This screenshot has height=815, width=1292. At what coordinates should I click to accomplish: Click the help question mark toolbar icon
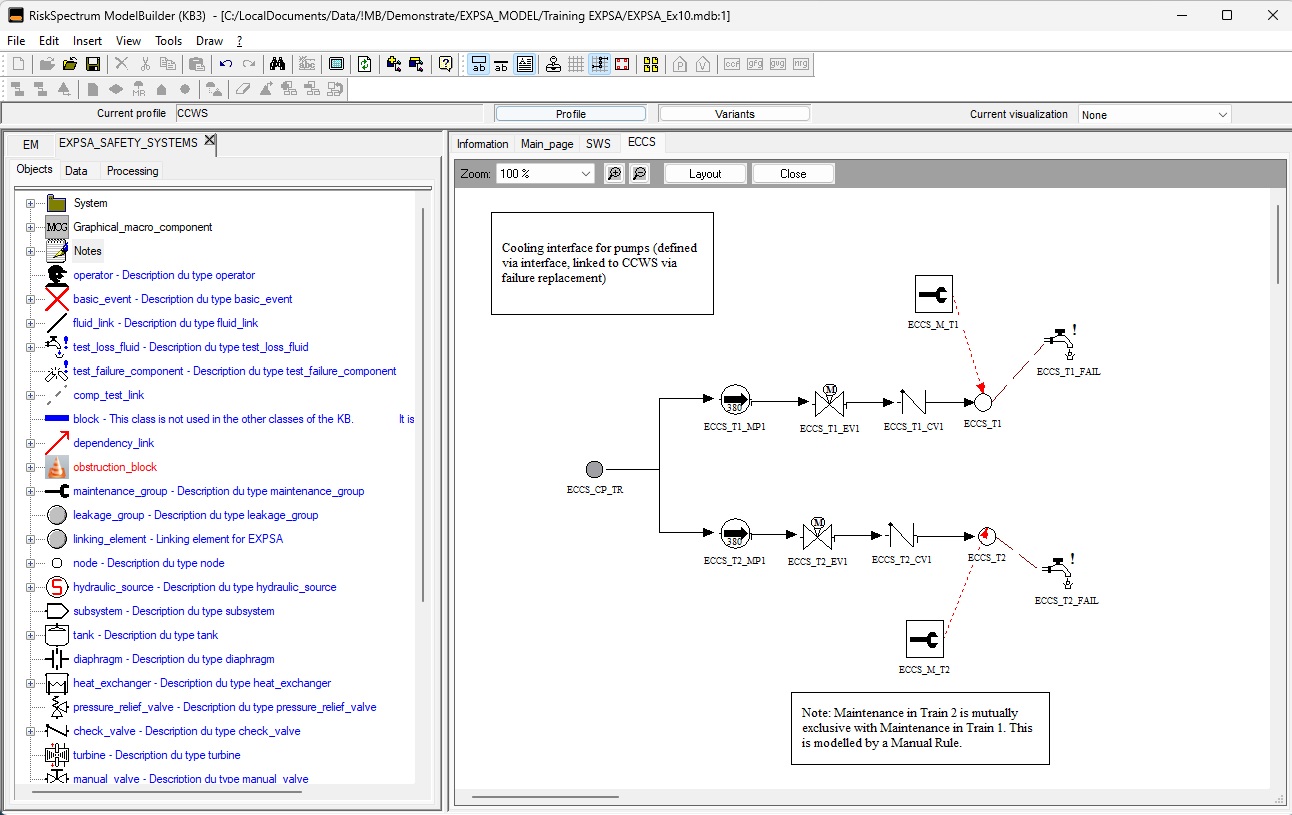coord(446,64)
